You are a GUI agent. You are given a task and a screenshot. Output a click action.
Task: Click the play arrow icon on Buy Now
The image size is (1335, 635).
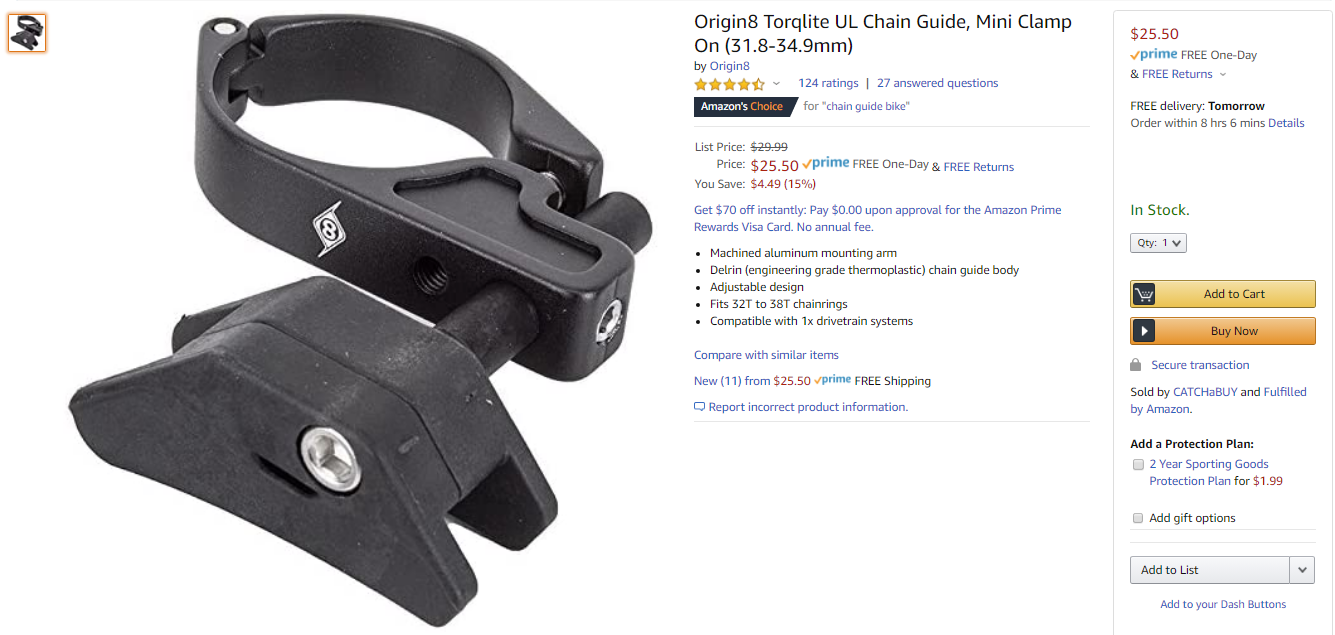point(1144,331)
